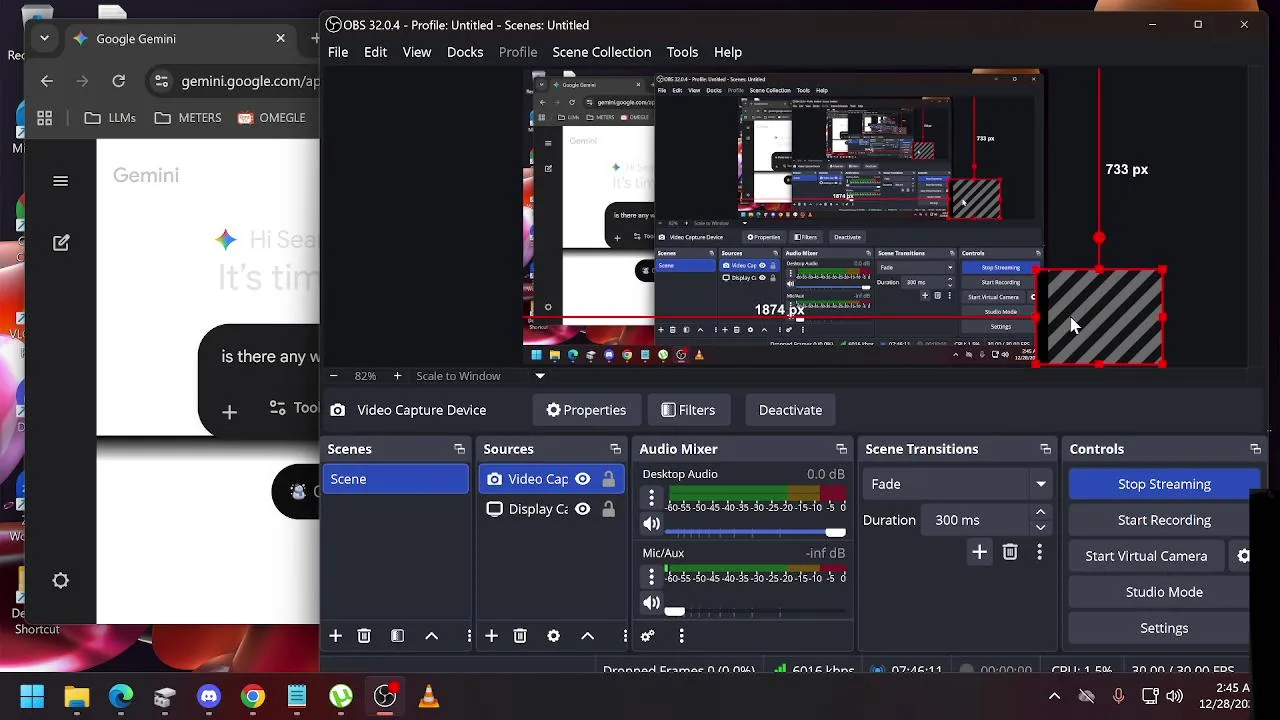
Task: Add a new scene with plus icon
Action: (336, 636)
